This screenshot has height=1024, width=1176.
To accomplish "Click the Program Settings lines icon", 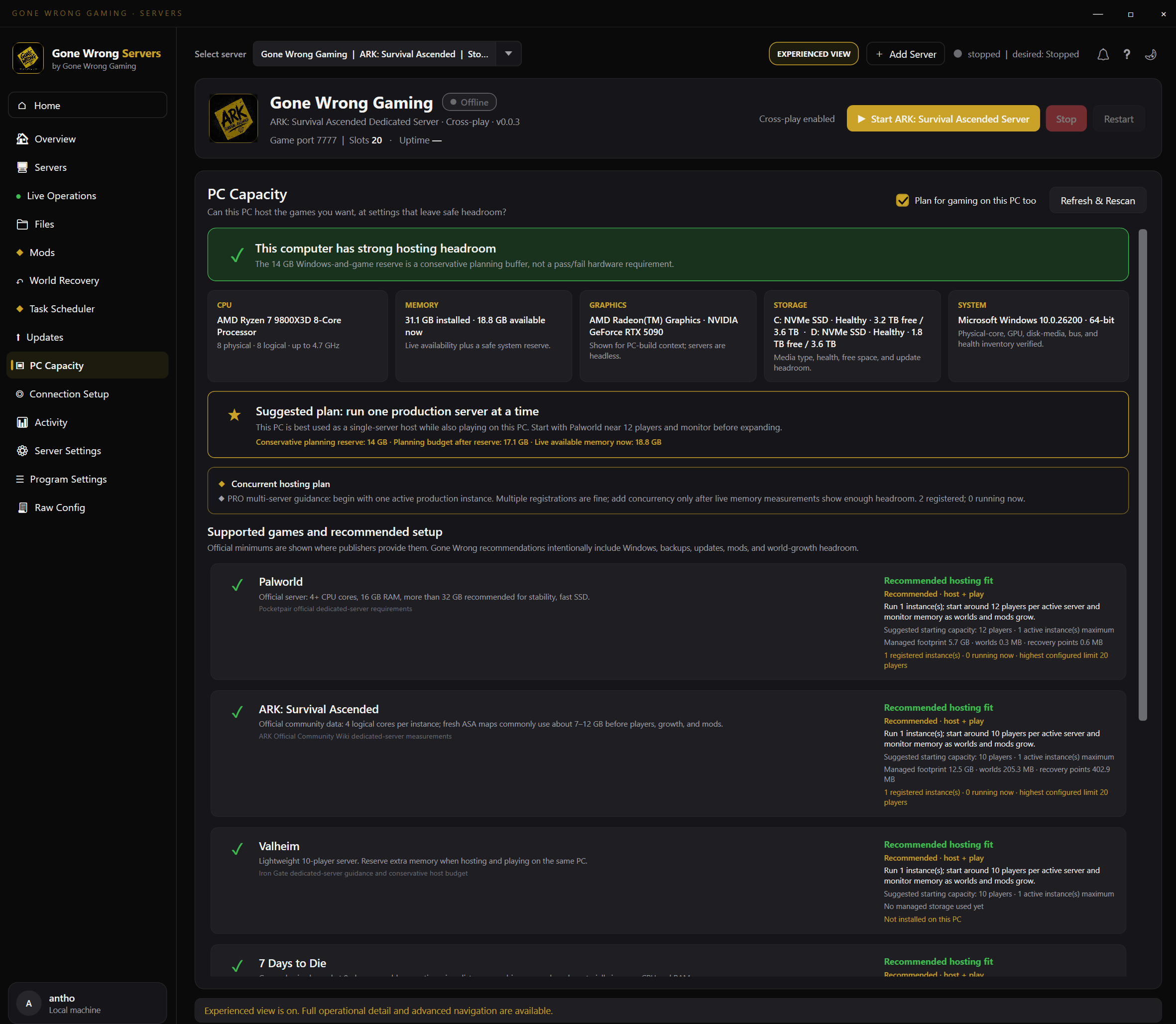I will (x=20, y=479).
